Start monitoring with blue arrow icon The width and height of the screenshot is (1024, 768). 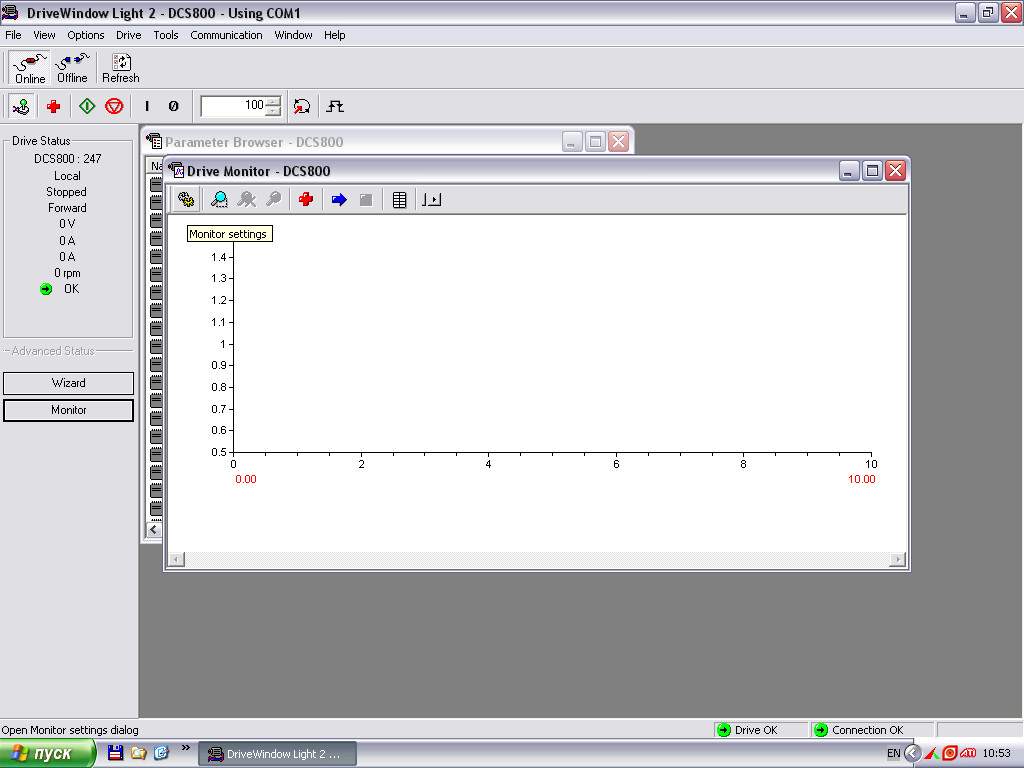[x=339, y=199]
